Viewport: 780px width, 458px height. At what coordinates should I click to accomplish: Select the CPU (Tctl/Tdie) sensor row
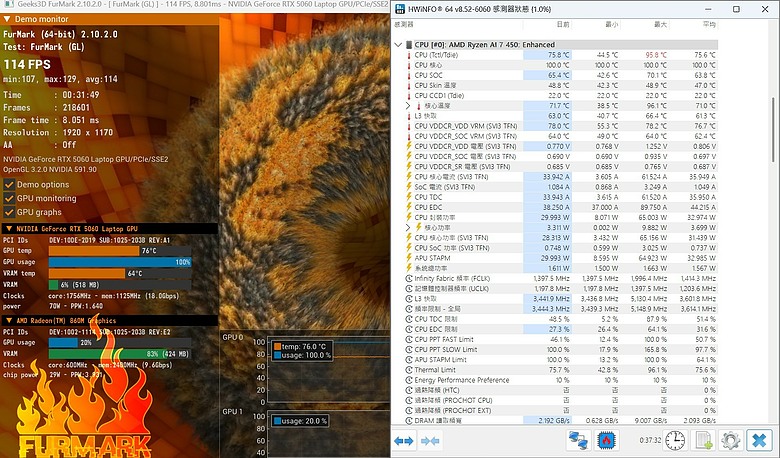click(x=562, y=55)
